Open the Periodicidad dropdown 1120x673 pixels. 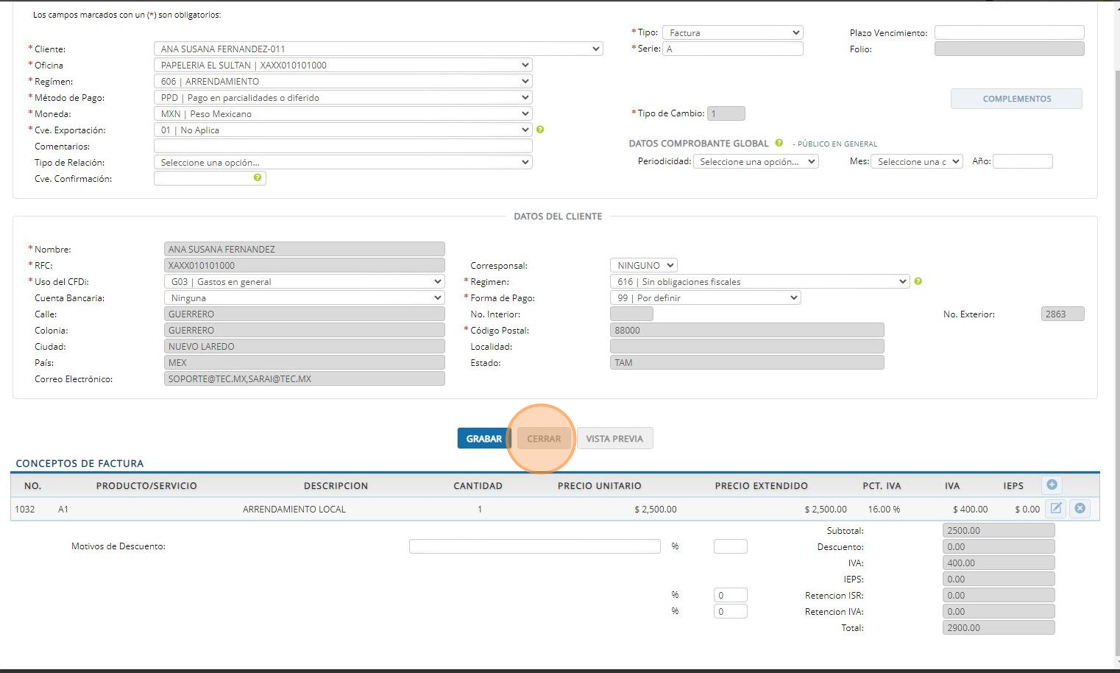pyautogui.click(x=756, y=161)
